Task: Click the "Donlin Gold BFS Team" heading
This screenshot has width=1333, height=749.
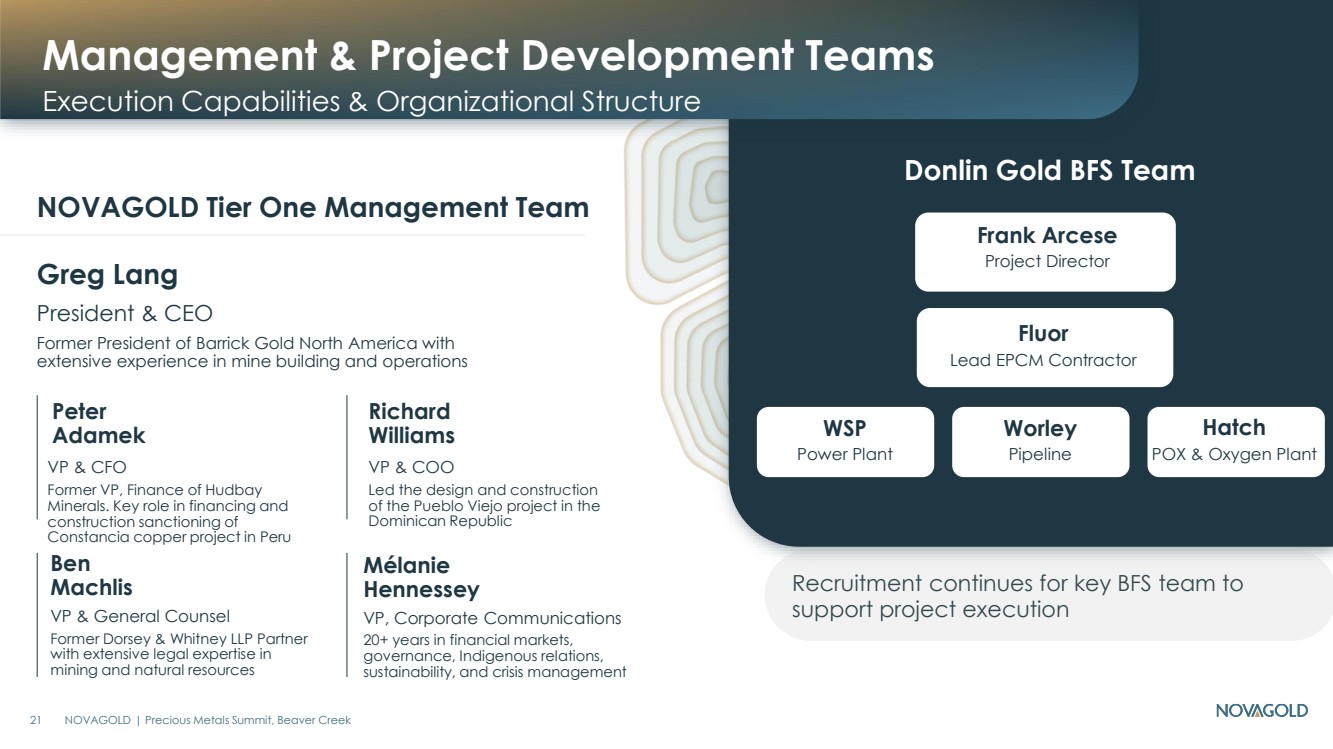Action: 1049,170
